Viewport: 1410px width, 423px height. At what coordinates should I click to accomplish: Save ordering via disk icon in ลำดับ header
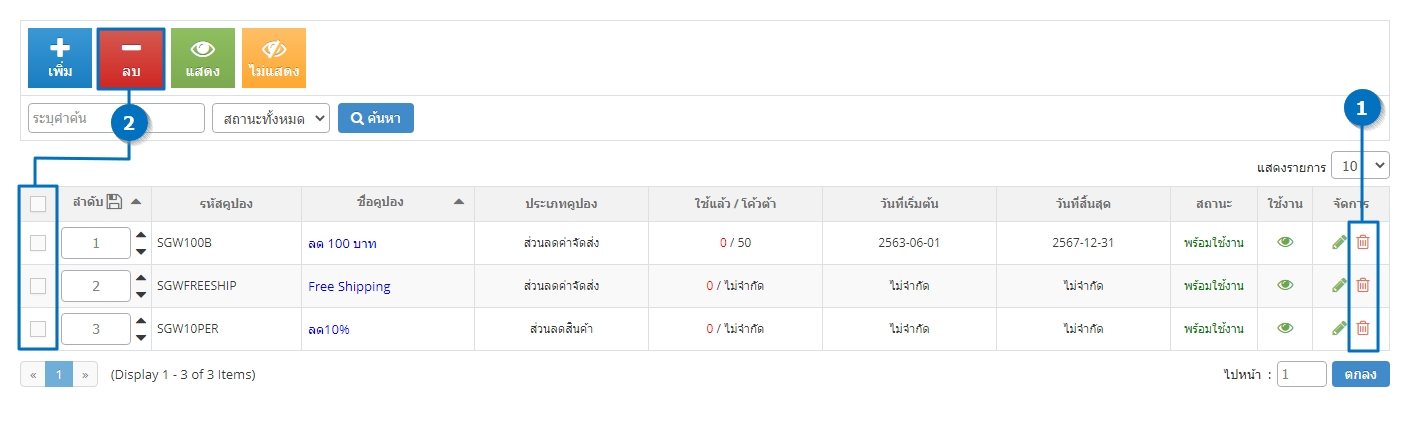114,202
